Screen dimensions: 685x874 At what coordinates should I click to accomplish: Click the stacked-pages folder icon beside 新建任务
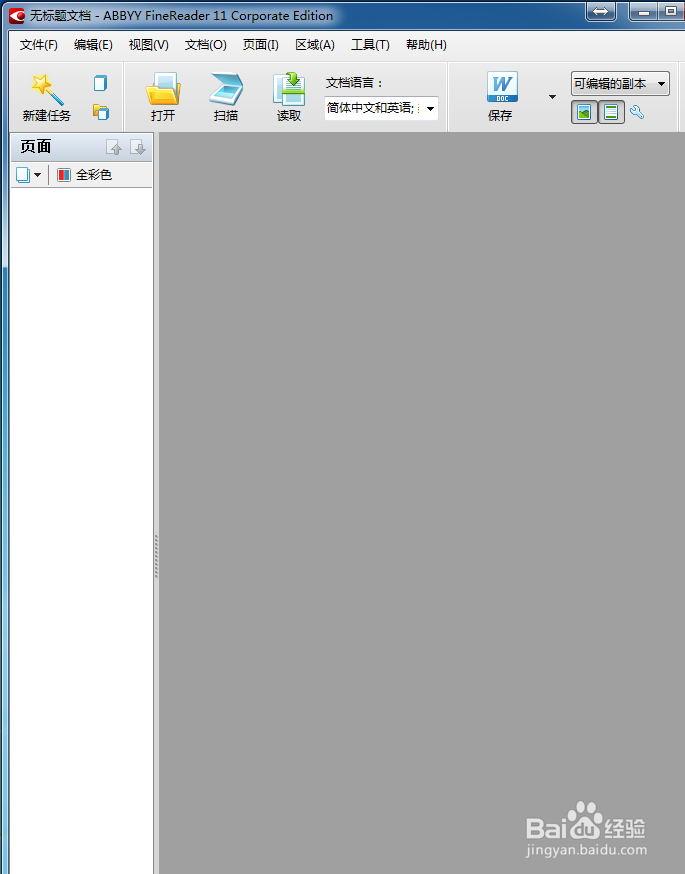pos(100,112)
